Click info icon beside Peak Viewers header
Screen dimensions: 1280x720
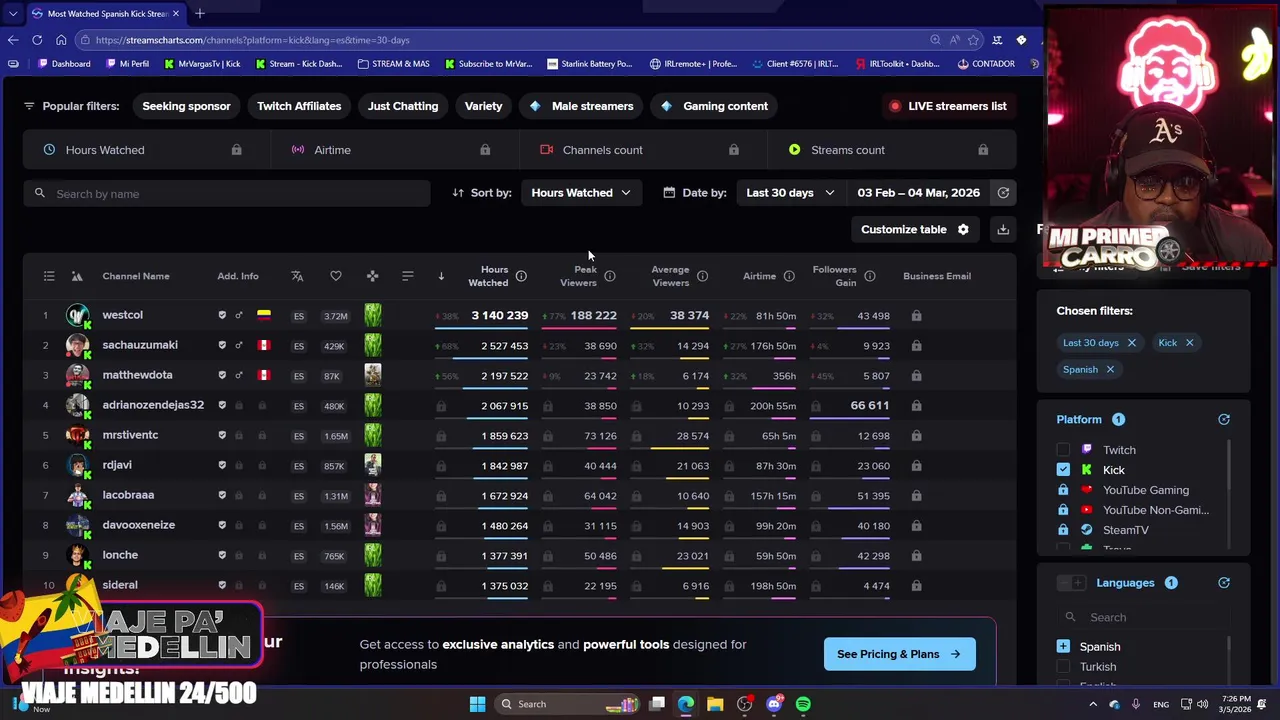(x=610, y=276)
